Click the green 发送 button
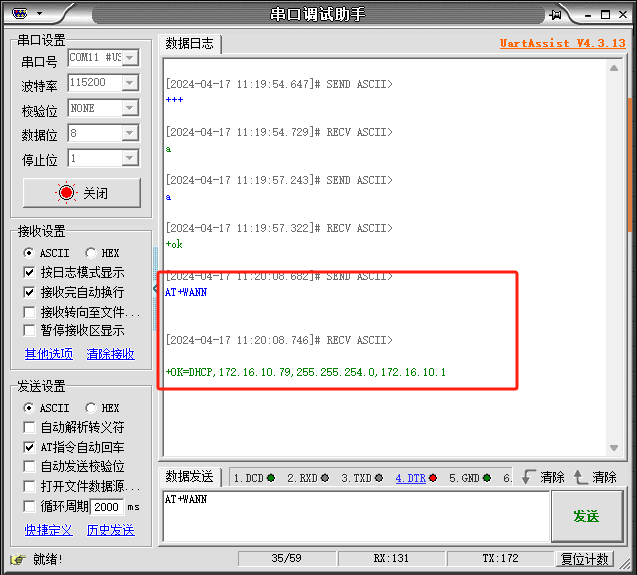Image resolution: width=637 pixels, height=575 pixels. 587,516
